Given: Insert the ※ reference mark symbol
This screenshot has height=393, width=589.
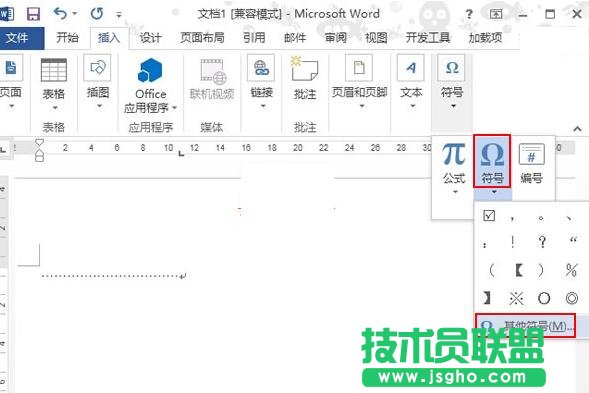Looking at the screenshot, I should 516,299.
